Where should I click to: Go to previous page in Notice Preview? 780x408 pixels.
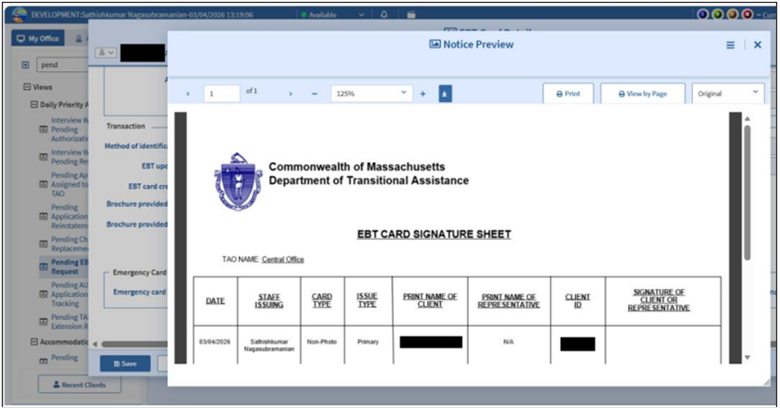(x=188, y=94)
